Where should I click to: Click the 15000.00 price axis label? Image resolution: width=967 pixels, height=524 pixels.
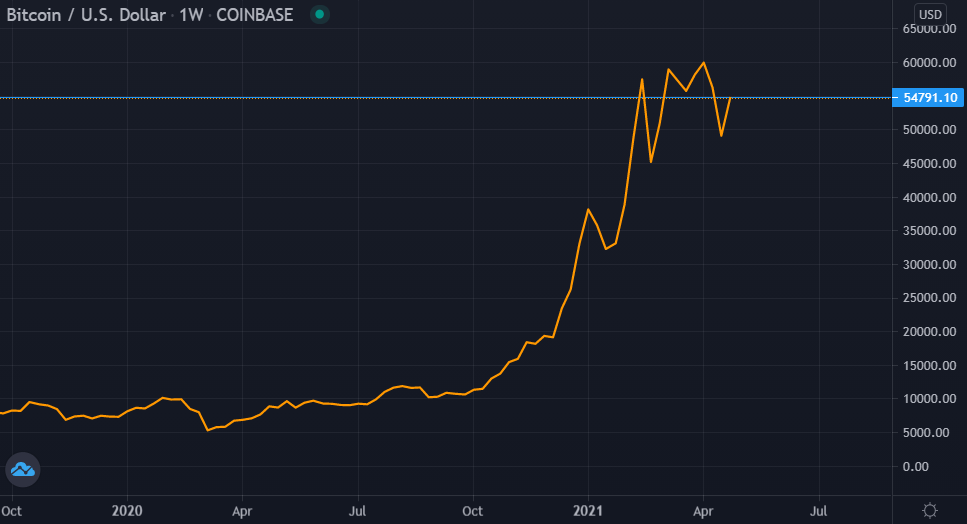(929, 366)
